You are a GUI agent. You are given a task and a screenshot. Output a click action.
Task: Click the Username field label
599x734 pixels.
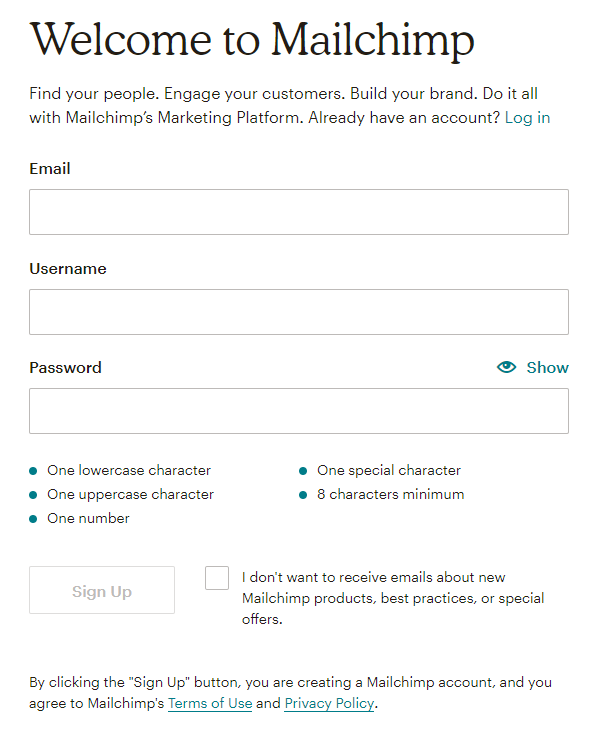coord(68,269)
